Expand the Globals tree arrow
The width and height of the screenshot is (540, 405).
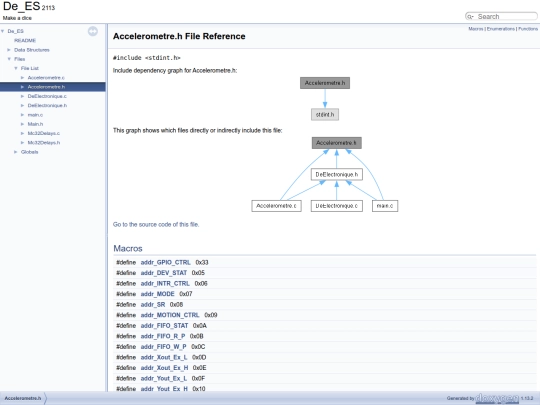pyautogui.click(x=15, y=152)
